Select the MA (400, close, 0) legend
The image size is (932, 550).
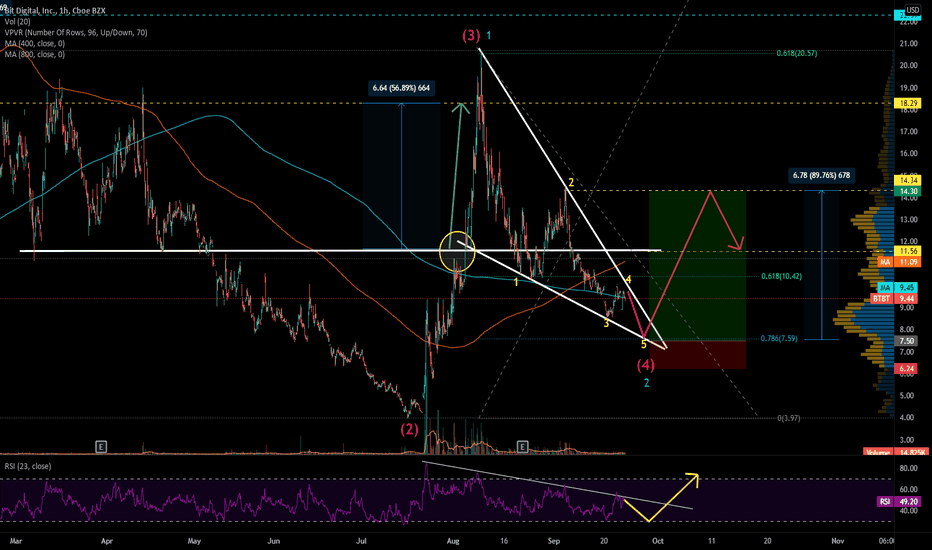pos(35,43)
